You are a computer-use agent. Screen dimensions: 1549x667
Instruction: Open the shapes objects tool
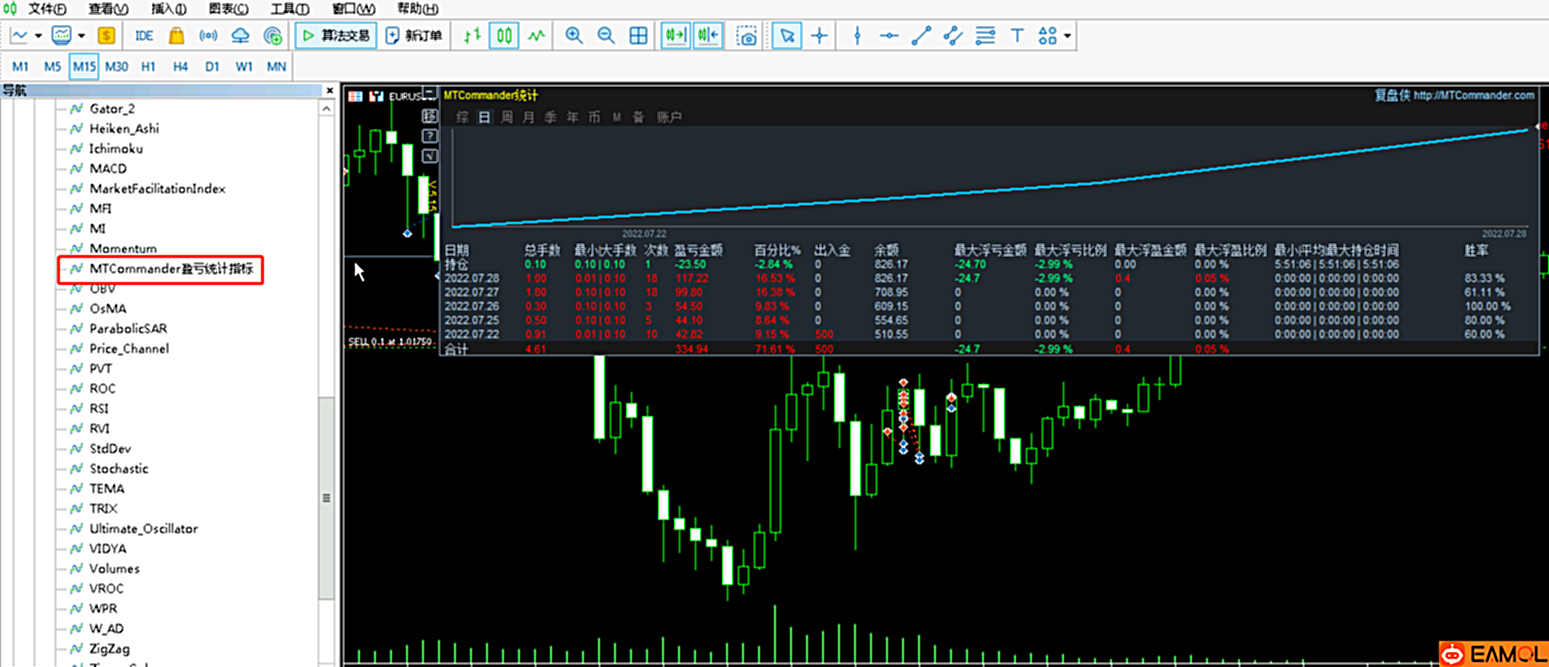pos(1047,36)
